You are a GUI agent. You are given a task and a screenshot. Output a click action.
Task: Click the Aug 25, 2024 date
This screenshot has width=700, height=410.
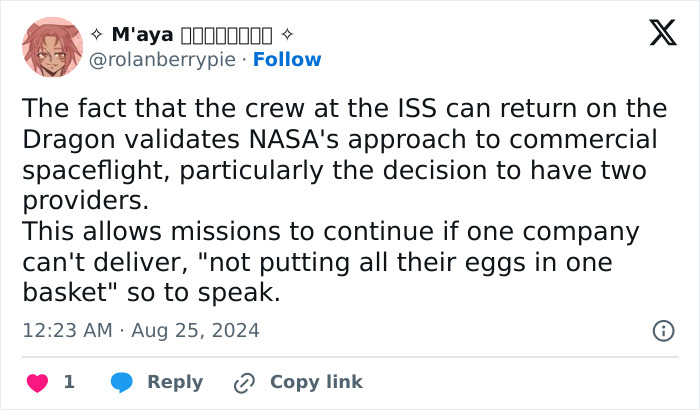coord(194,330)
